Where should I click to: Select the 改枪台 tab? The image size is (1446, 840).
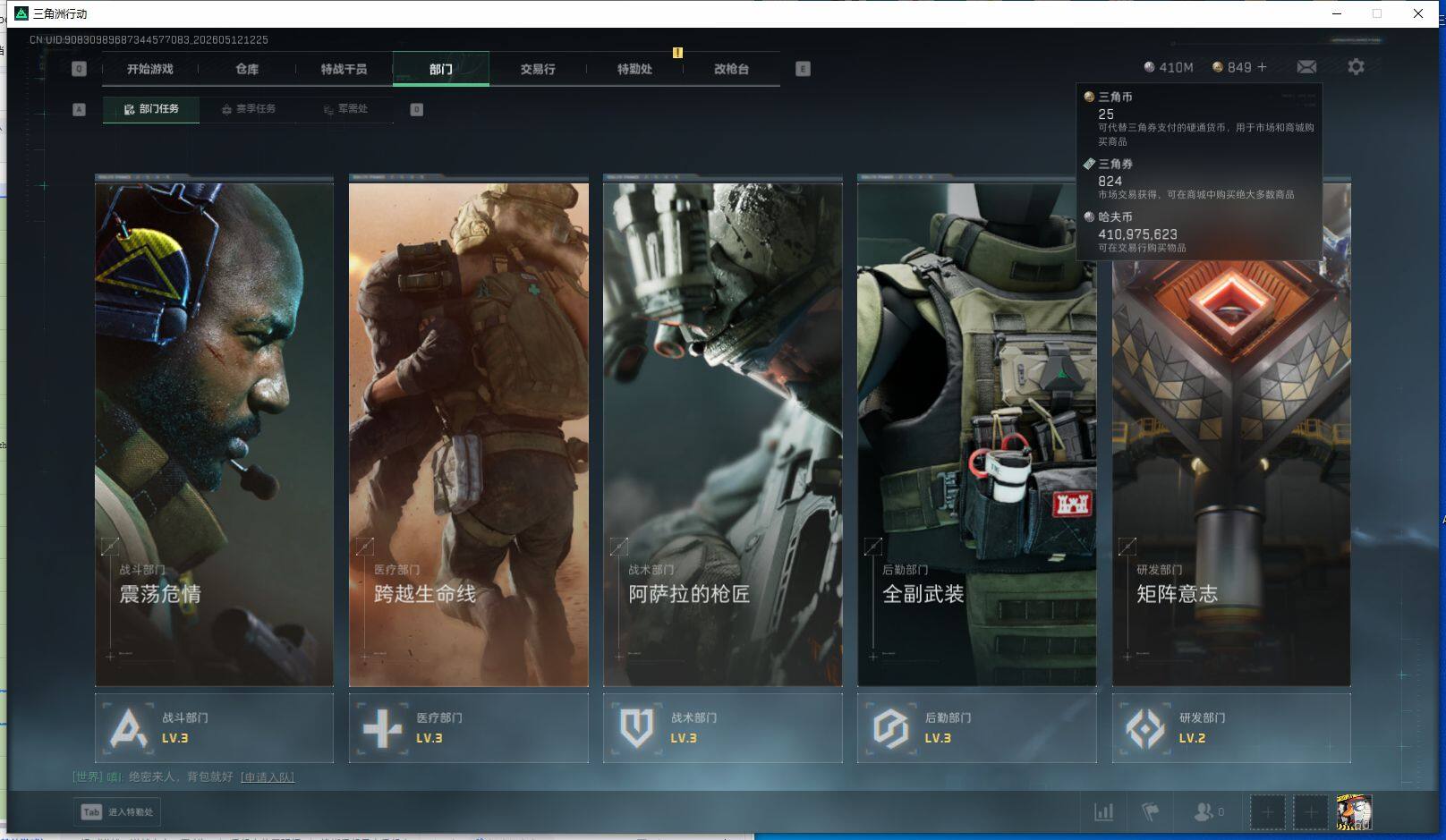(x=731, y=69)
